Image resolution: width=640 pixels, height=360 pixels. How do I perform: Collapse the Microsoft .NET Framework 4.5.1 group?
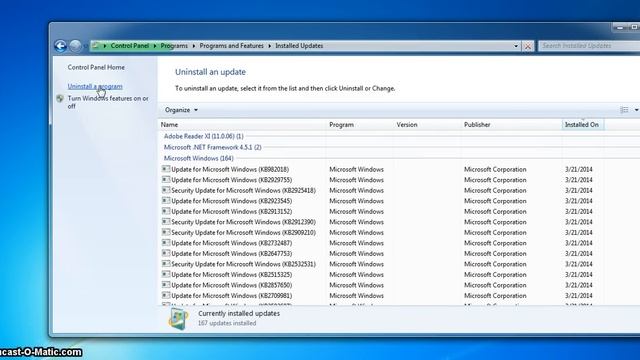pos(213,147)
